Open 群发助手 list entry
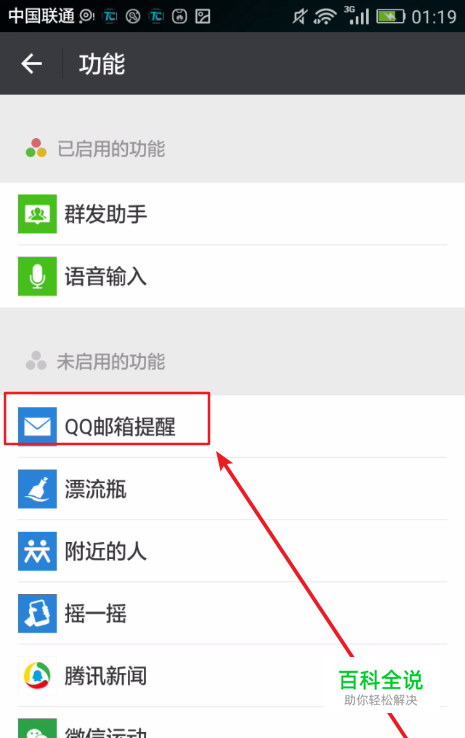465x738 pixels. [x=232, y=214]
